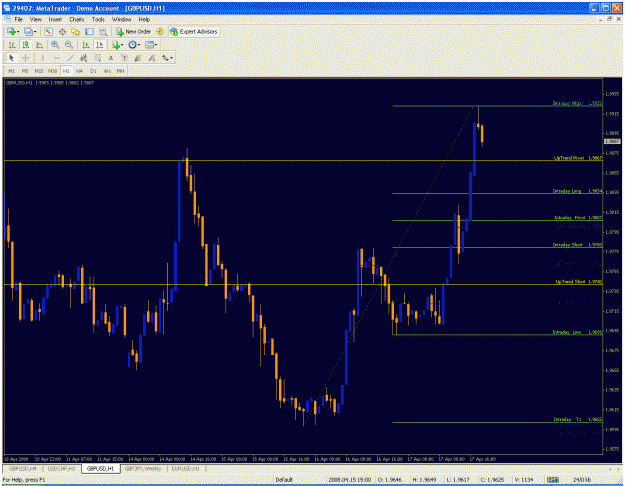
Task: Click the 'Default' profile in status bar
Action: 284,480
